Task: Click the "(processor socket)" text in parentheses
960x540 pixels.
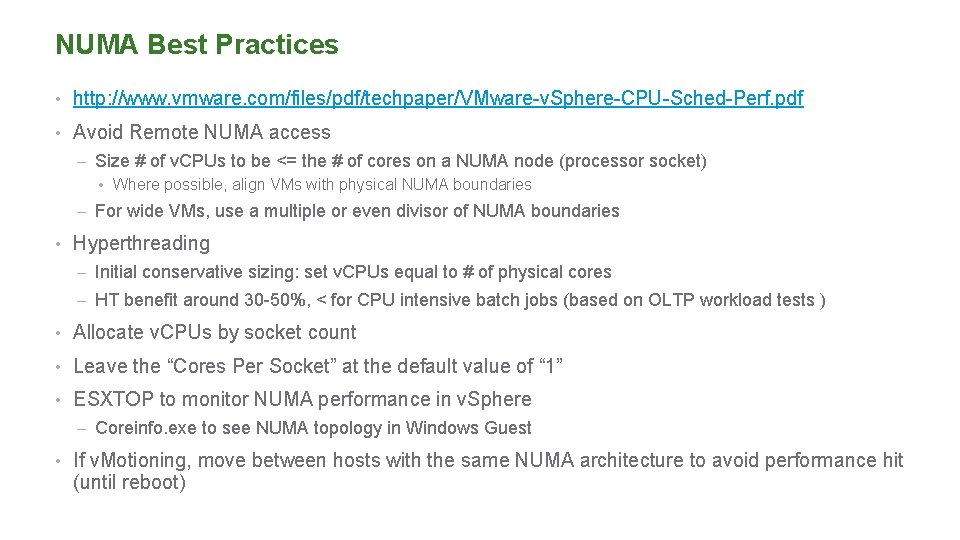Action: pyautogui.click(x=635, y=160)
